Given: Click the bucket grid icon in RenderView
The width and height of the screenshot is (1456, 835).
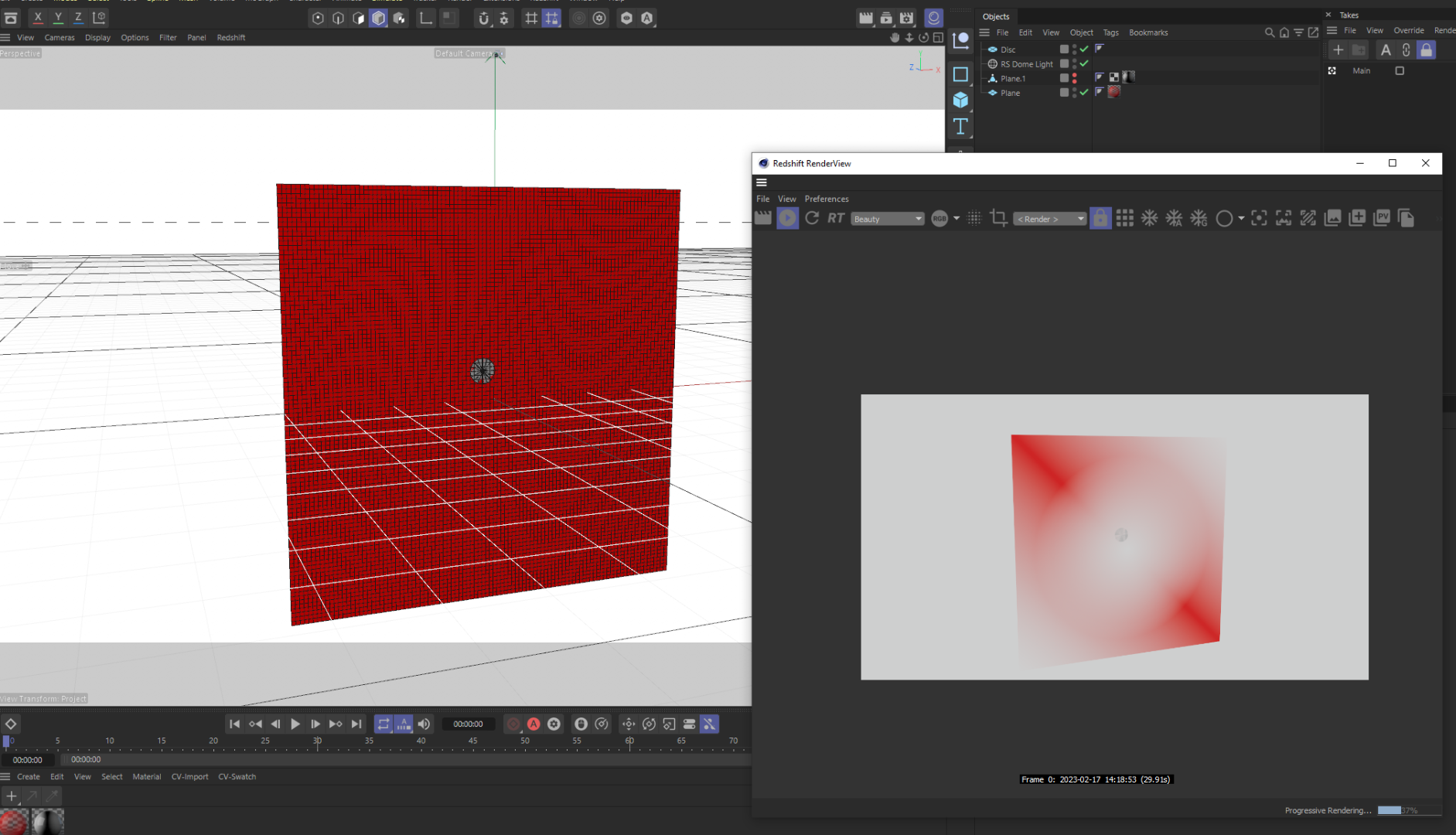Looking at the screenshot, I should point(1124,219).
